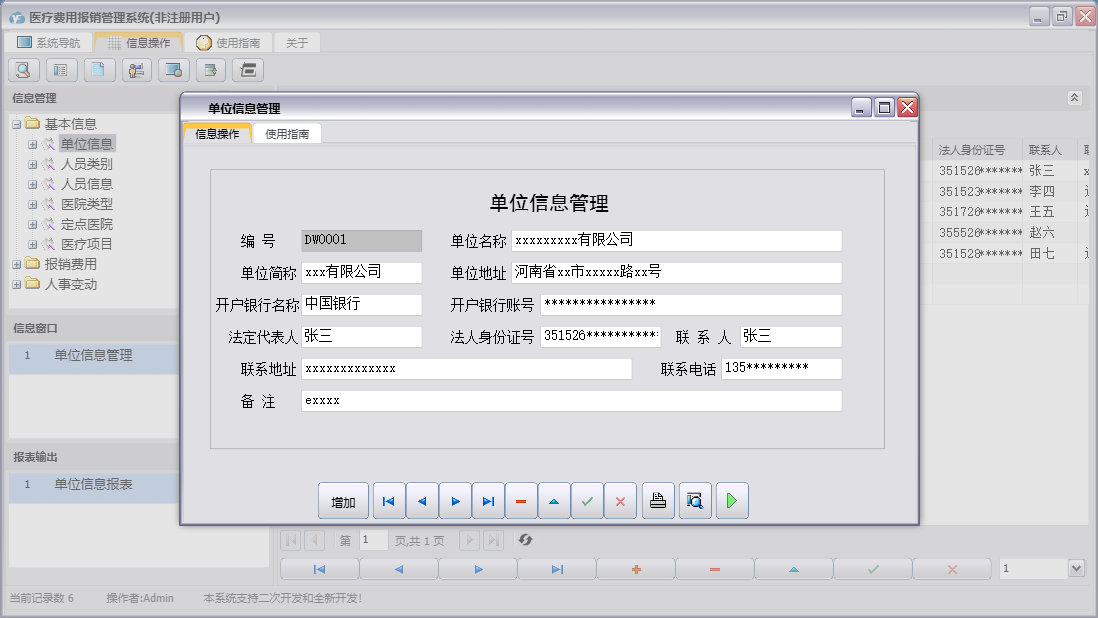
Task: Collapse the right panel using the top chevron
Action: tap(1075, 97)
